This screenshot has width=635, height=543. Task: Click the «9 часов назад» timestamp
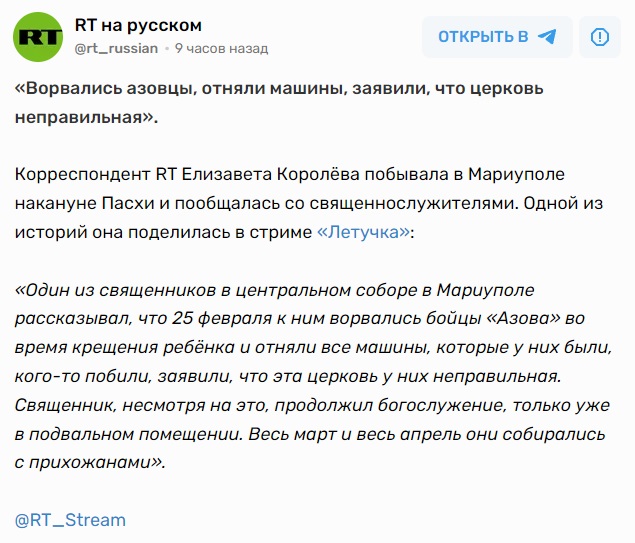[x=221, y=47]
